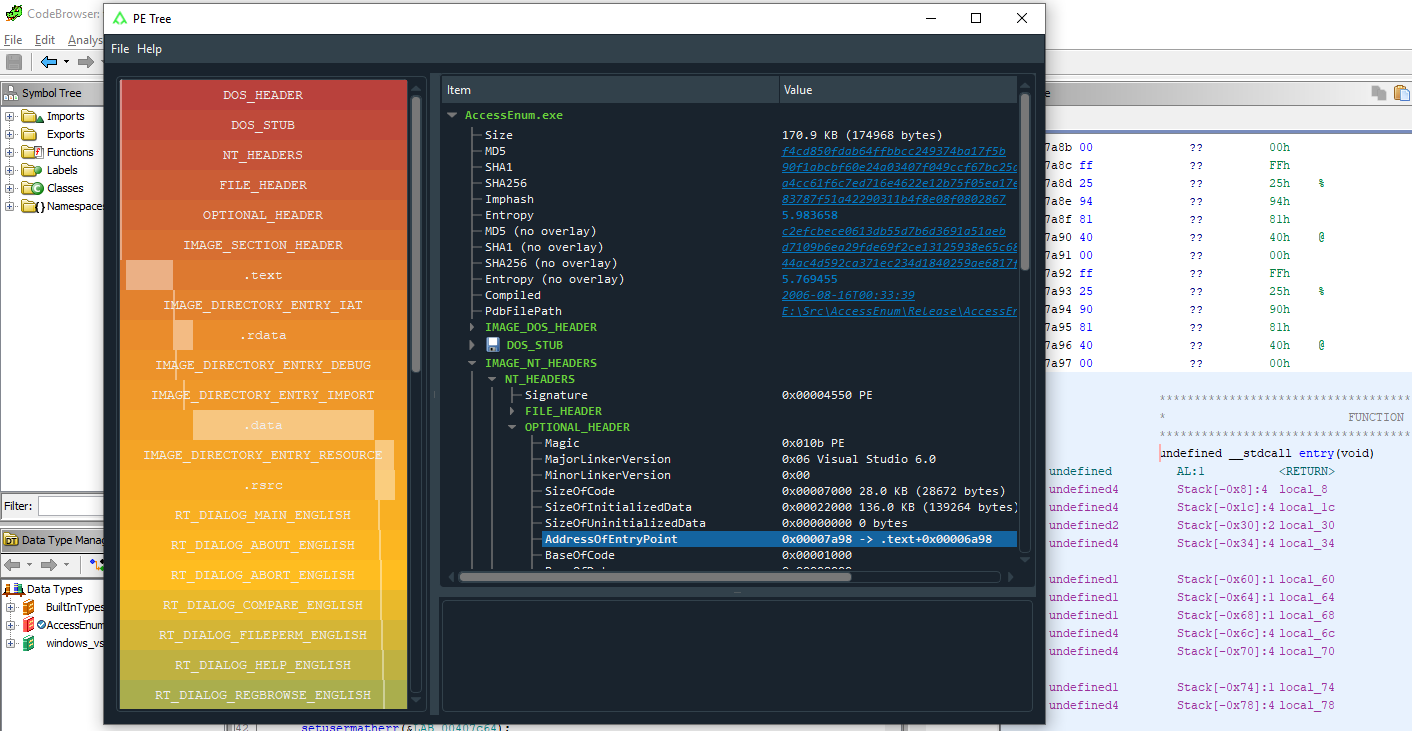Click the copy icon in Ghidra listing header
The width and height of the screenshot is (1412, 731).
coord(1379,93)
